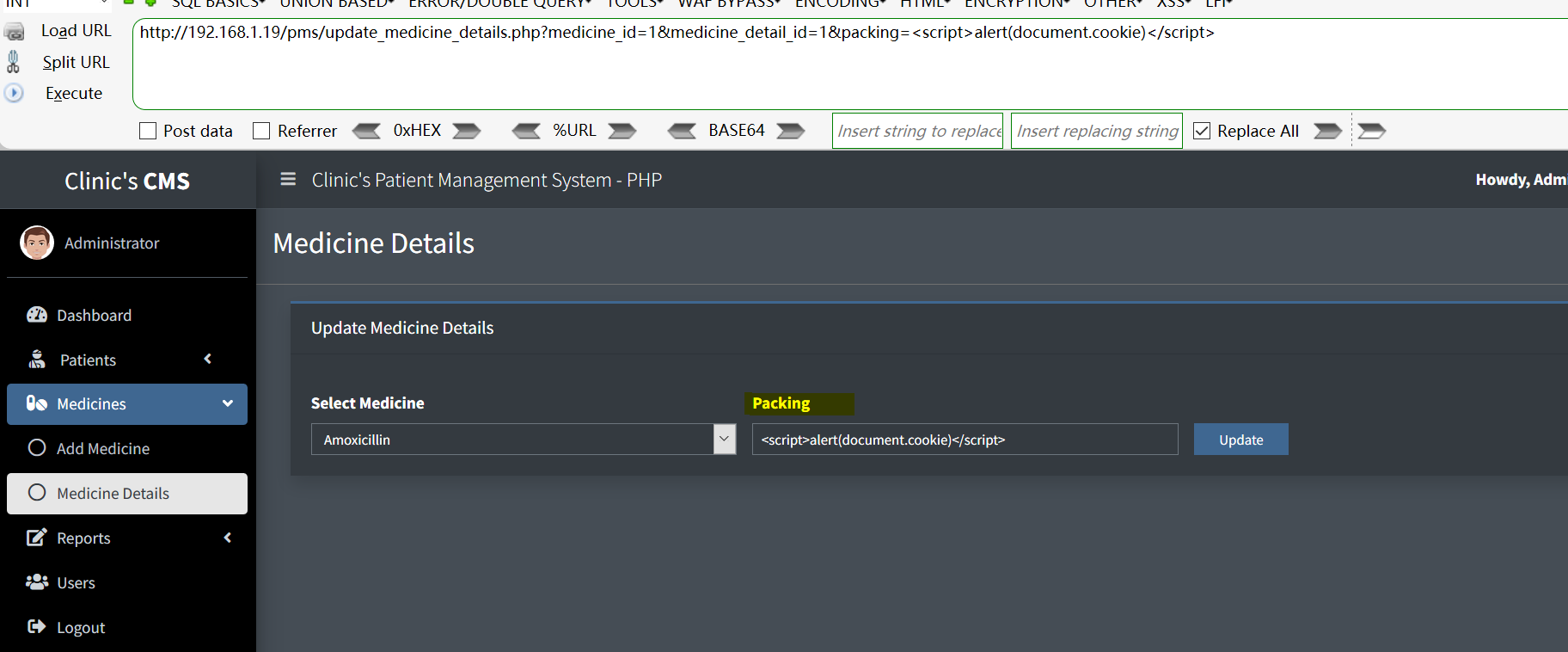The image size is (1568, 652).
Task: Click the Administrator name in sidebar
Action: 112,243
